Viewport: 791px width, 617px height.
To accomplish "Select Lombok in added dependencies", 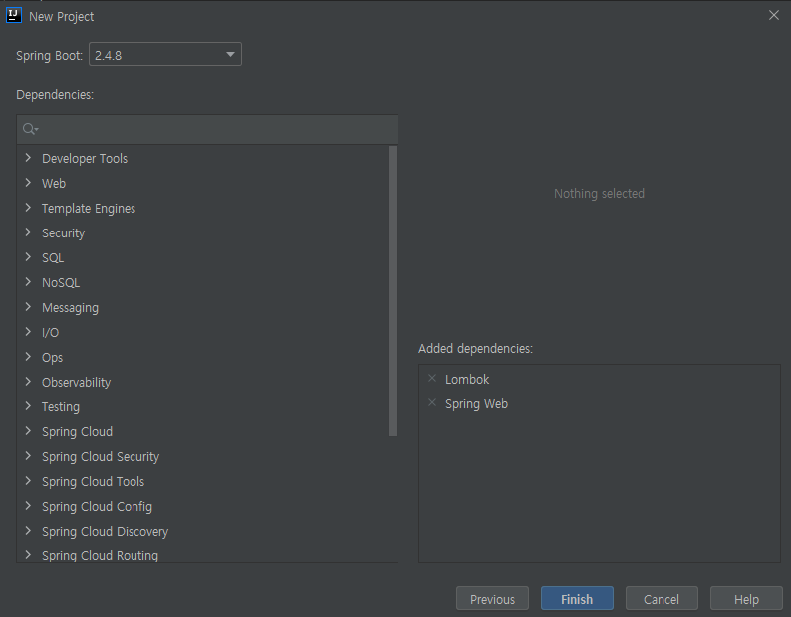I will pyautogui.click(x=467, y=379).
